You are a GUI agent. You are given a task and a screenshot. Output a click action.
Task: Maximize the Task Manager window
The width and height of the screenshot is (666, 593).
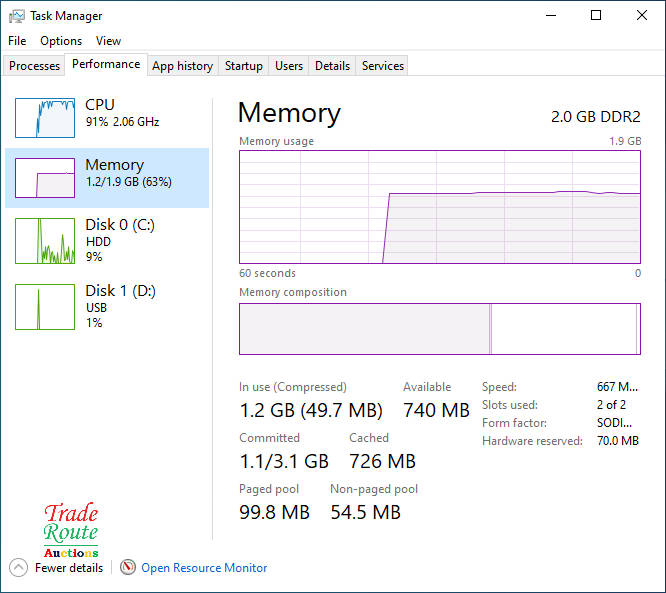(x=596, y=16)
